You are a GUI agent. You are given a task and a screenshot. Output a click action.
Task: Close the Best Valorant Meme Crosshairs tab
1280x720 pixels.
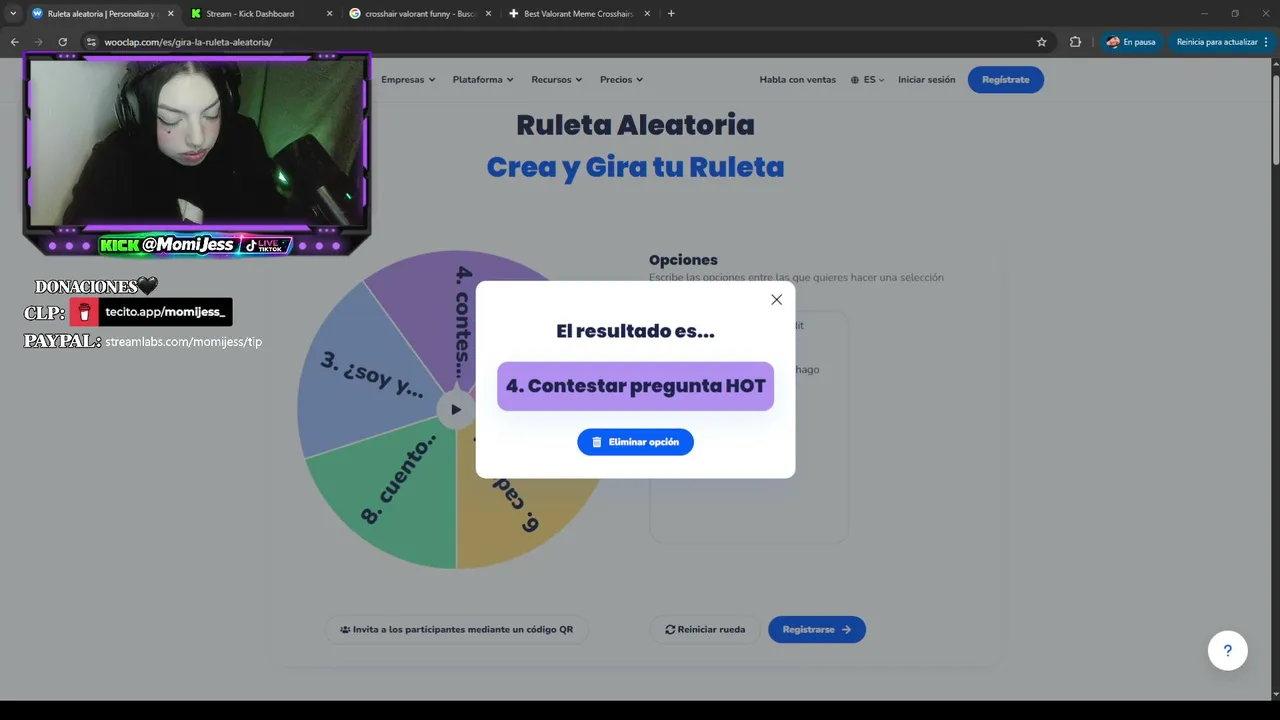click(x=647, y=14)
